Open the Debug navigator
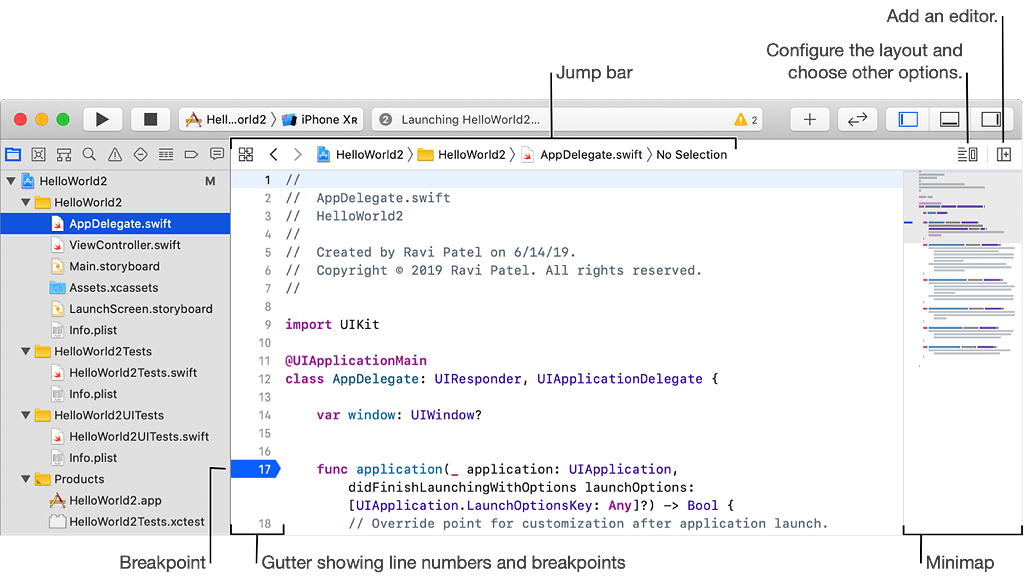The image size is (1024, 578). (x=166, y=155)
